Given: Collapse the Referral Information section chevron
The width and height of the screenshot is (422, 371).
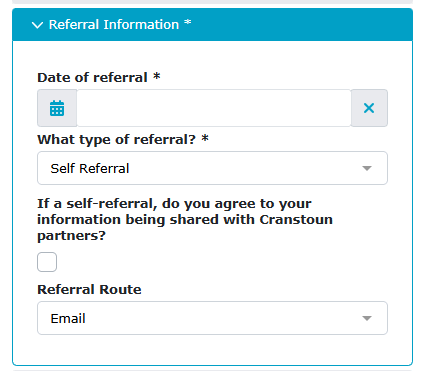Looking at the screenshot, I should point(37,25).
